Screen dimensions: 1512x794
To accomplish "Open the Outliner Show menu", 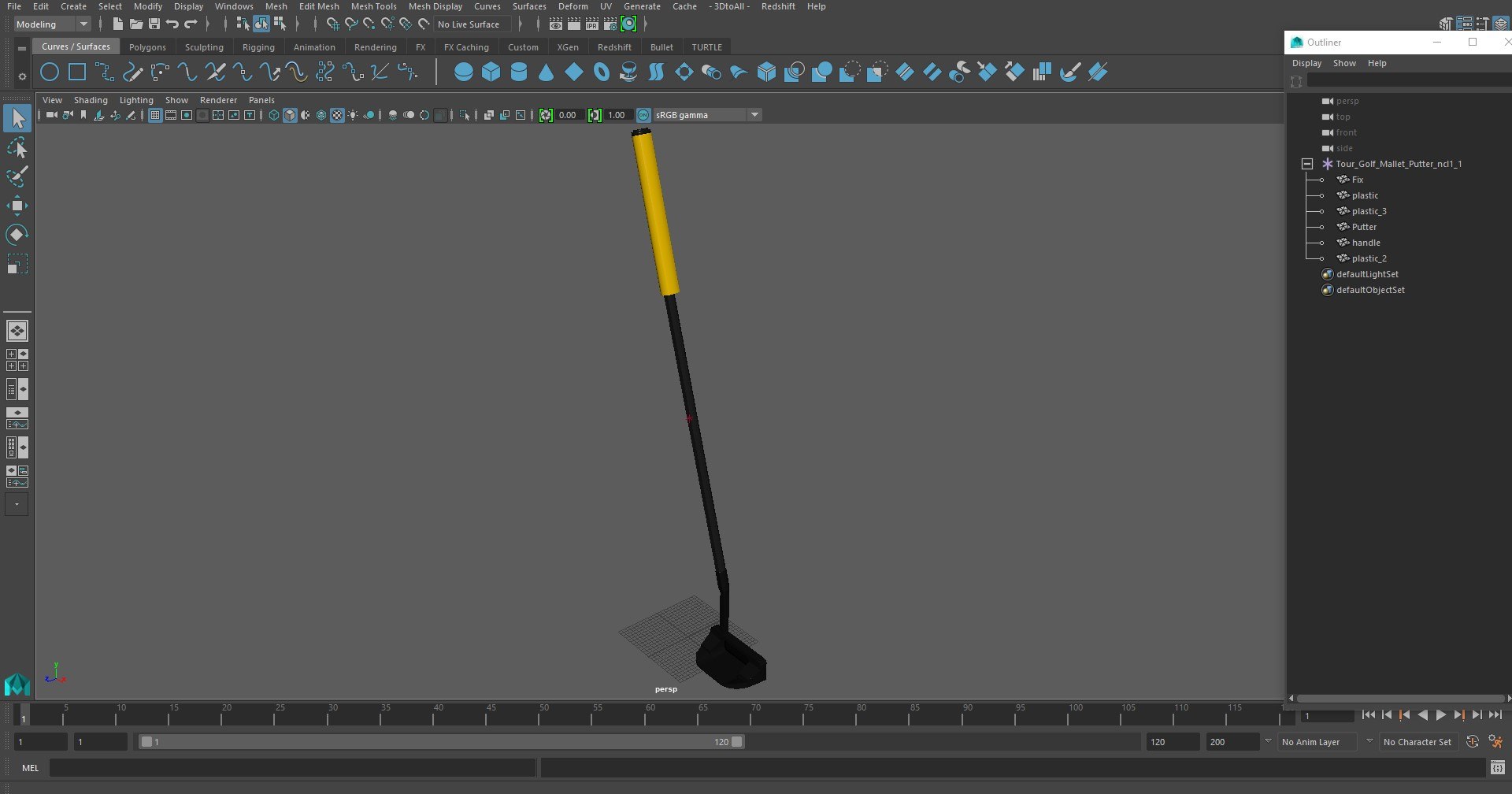I will coord(1344,63).
